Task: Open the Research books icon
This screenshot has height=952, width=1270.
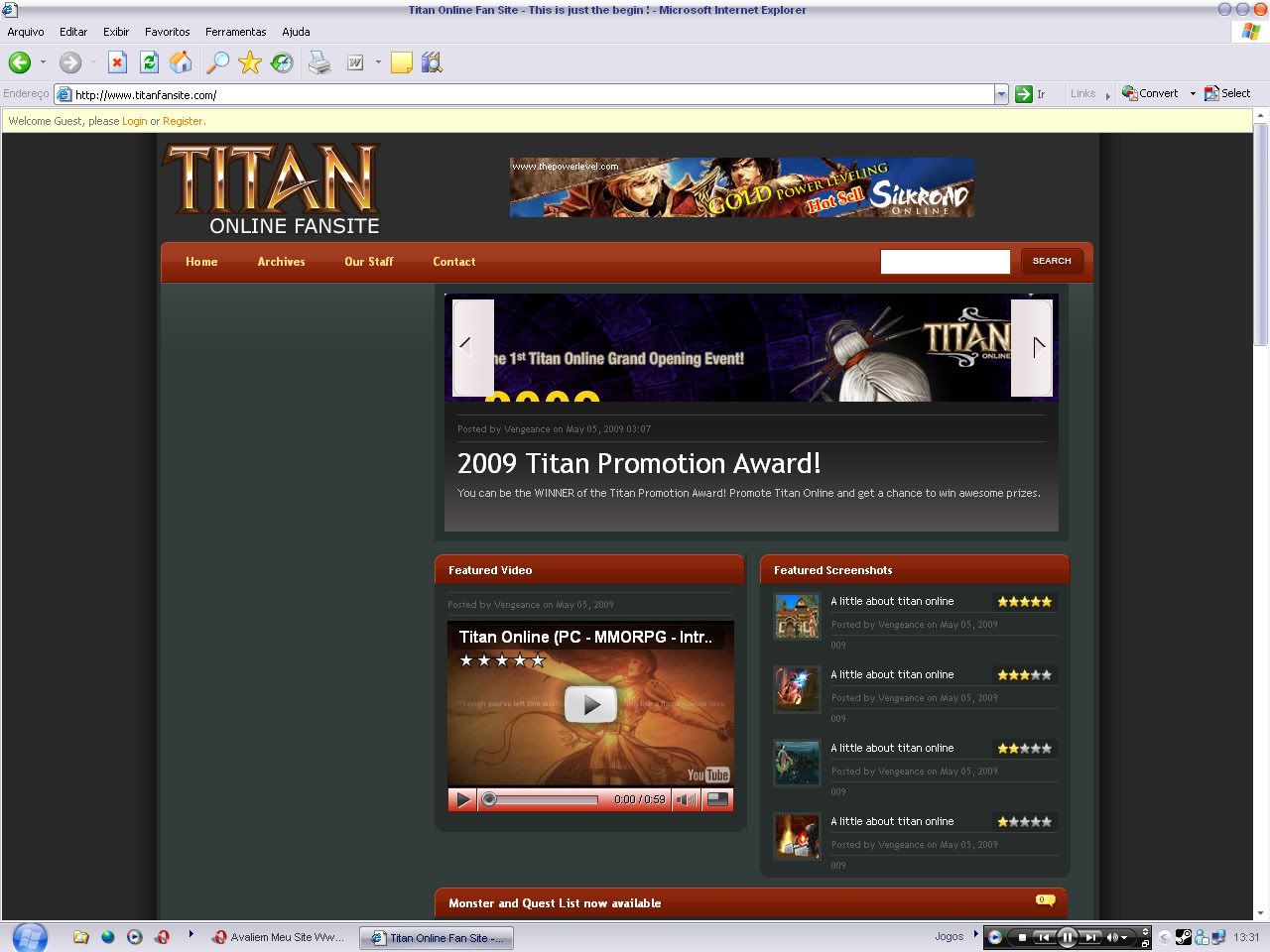Action: pos(431,62)
